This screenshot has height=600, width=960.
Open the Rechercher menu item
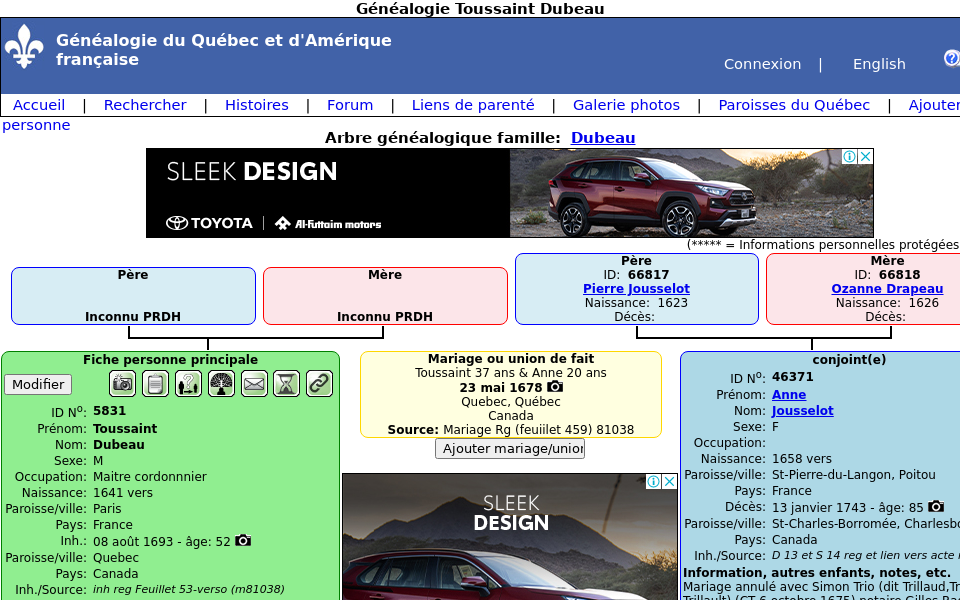point(145,104)
